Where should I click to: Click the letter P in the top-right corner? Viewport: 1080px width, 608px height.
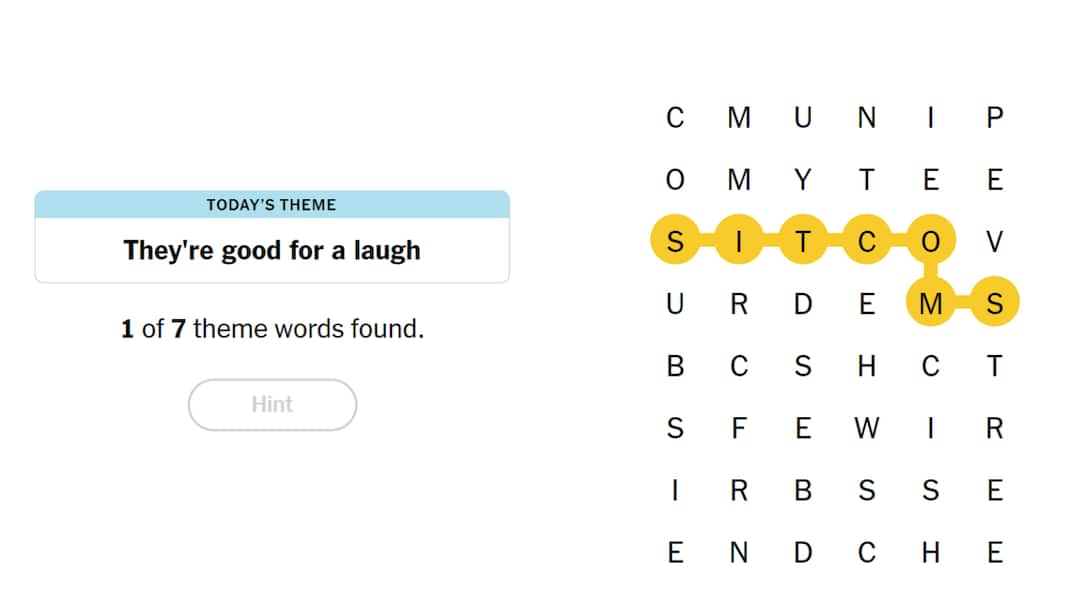(x=995, y=118)
